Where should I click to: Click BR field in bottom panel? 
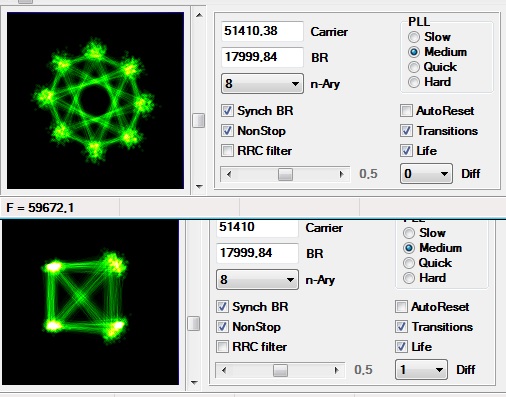257,253
